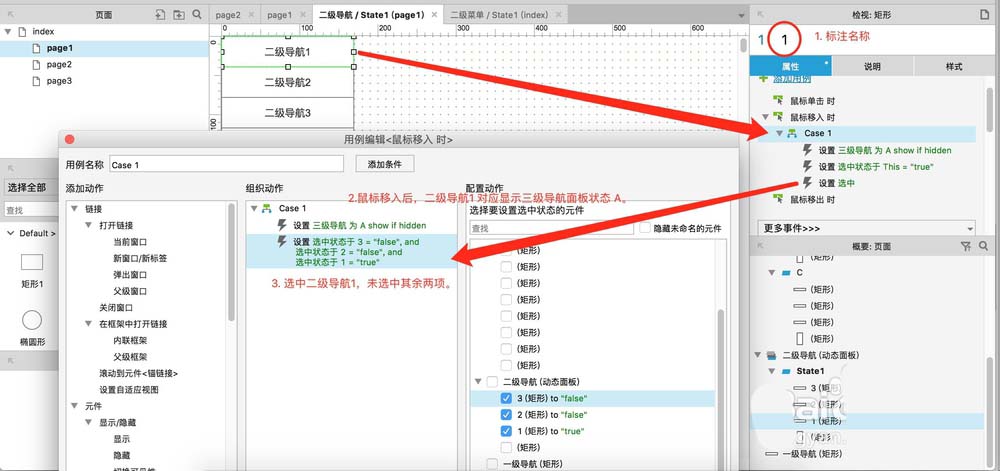1000x471 pixels.
Task: Check the 一级导航 (矩形) checkbox in dialog
Action: tap(492, 464)
